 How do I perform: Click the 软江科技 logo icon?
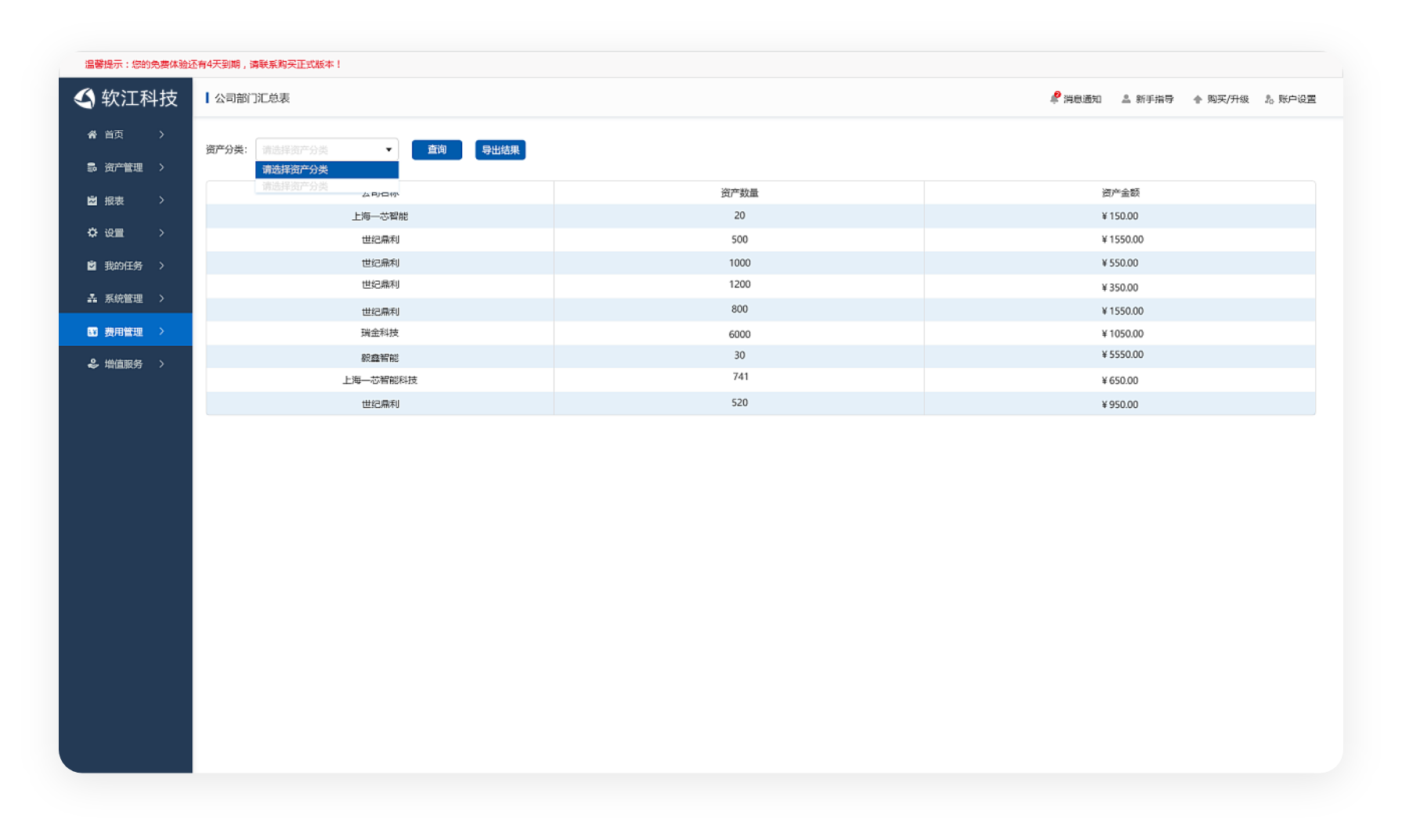84,98
